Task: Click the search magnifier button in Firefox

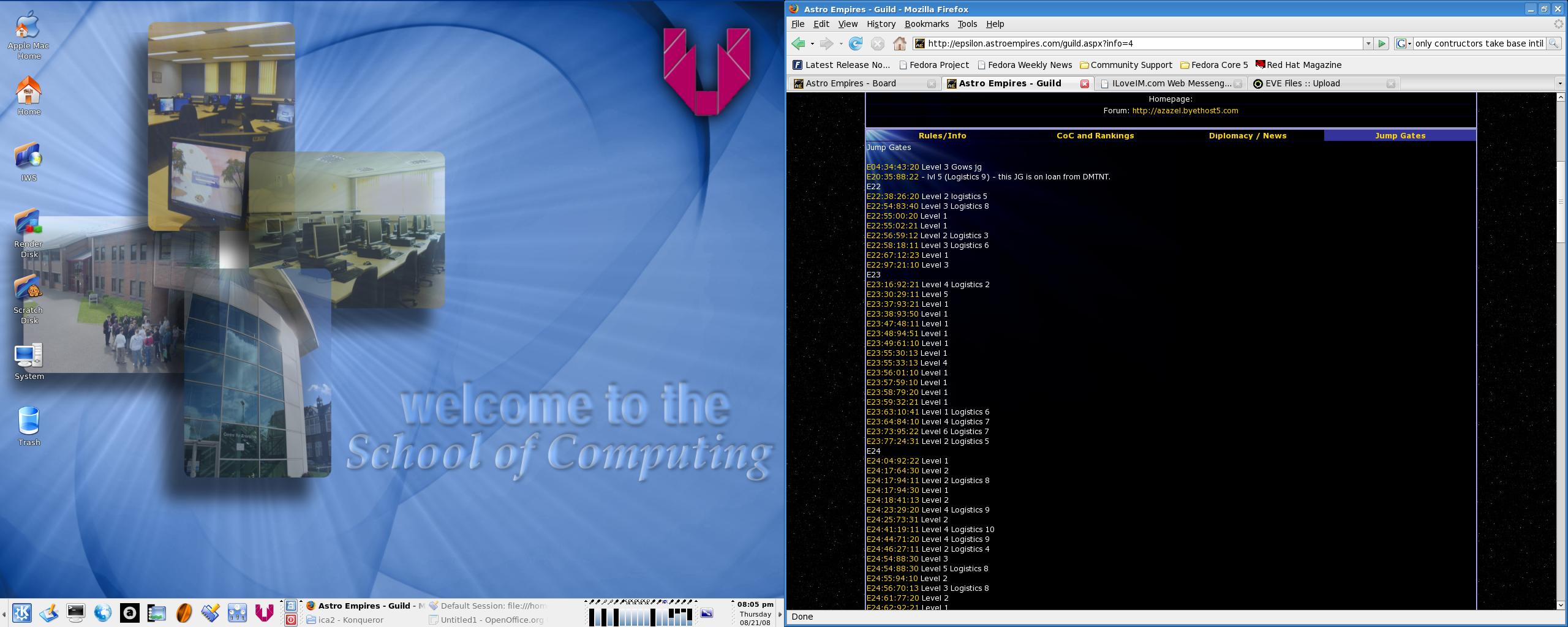Action: coord(1553,43)
